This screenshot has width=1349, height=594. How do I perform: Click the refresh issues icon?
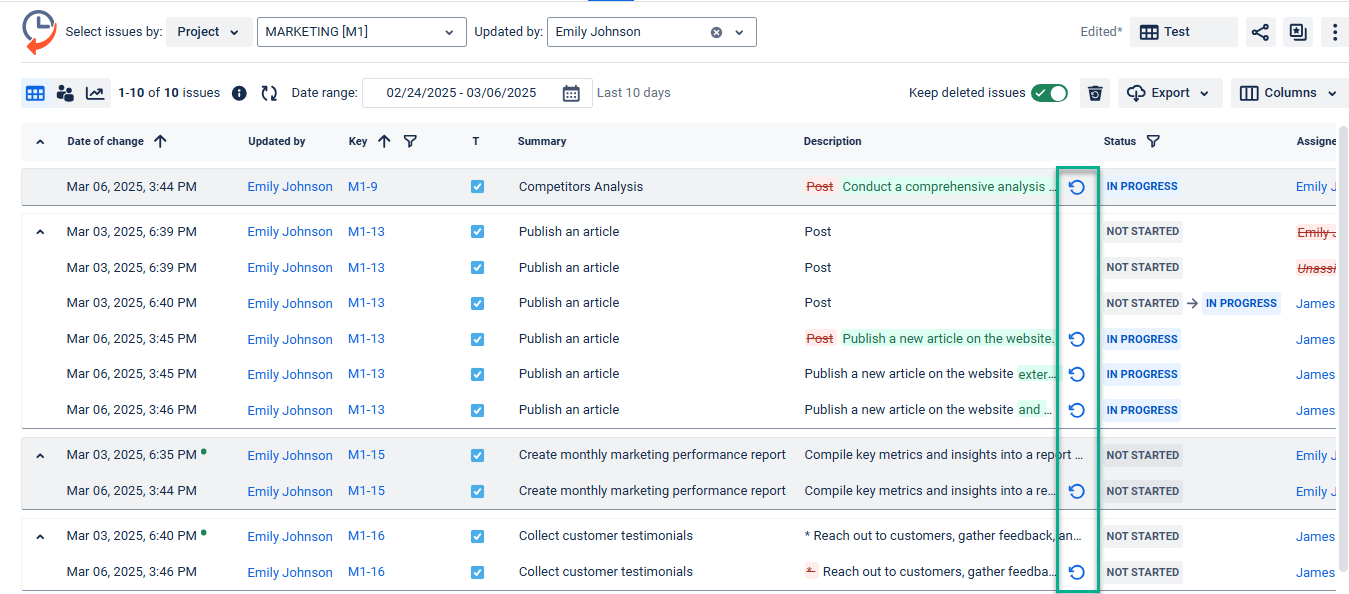[269, 93]
